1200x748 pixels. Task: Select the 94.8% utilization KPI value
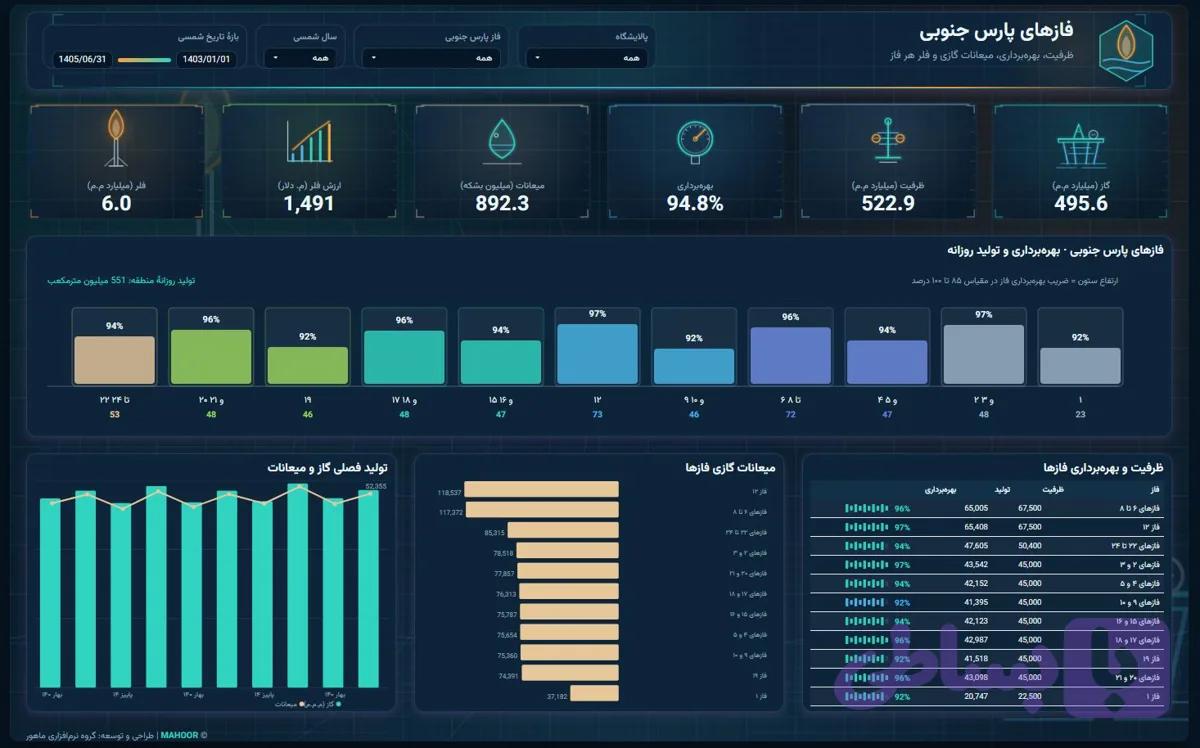[x=695, y=204]
